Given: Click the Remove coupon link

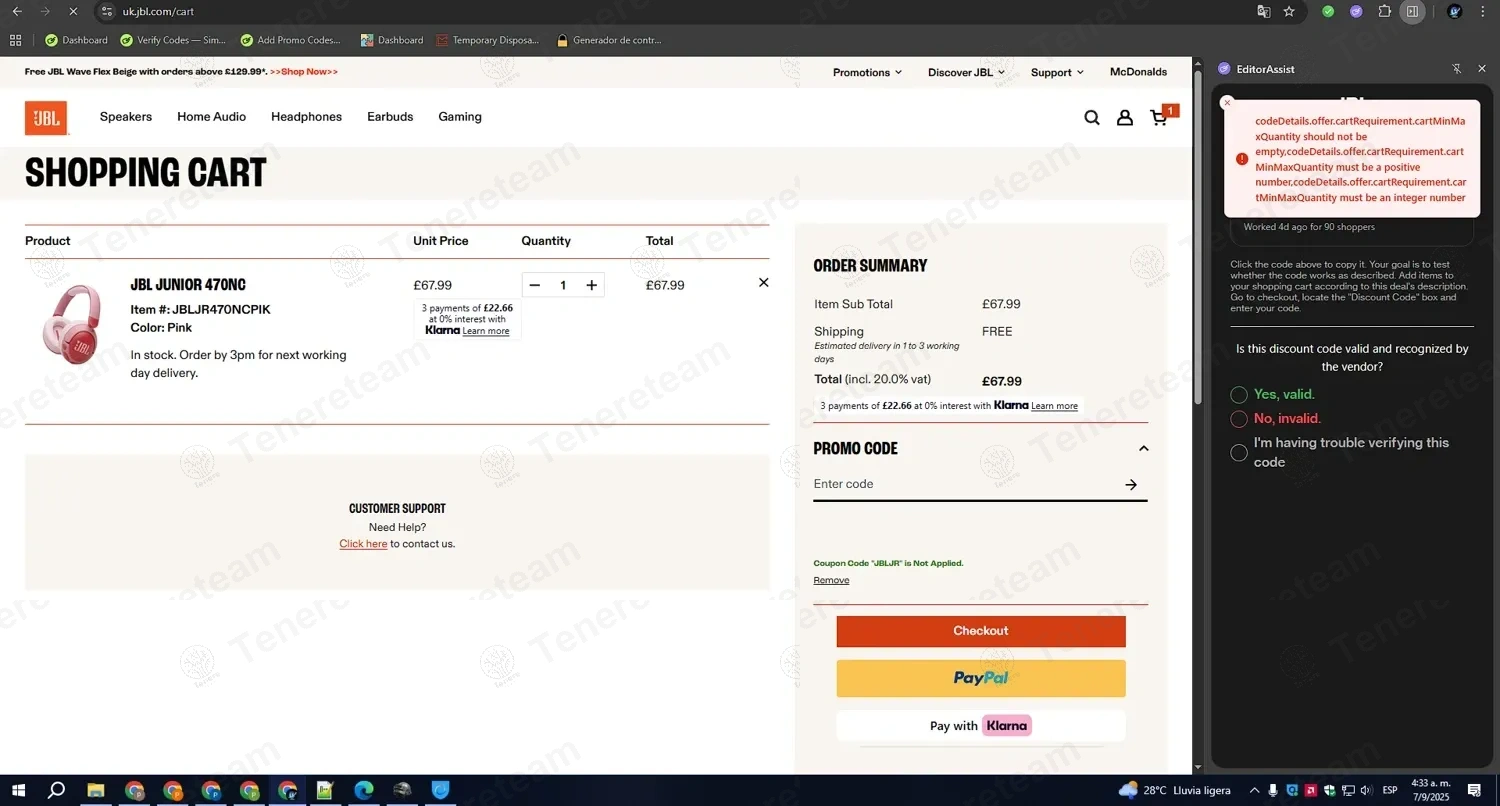Looking at the screenshot, I should pyautogui.click(x=831, y=581).
